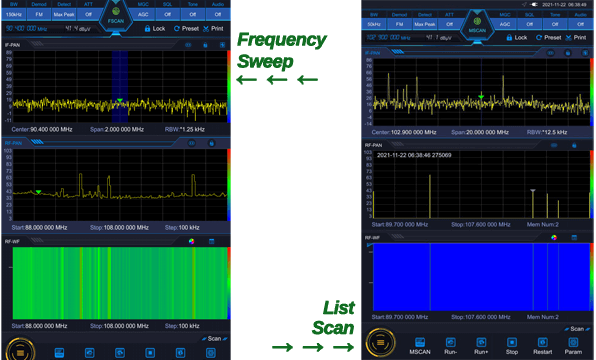Screen dimensions: 596x360
Task: Select the MSCAN mode hexagon
Action: (477, 25)
